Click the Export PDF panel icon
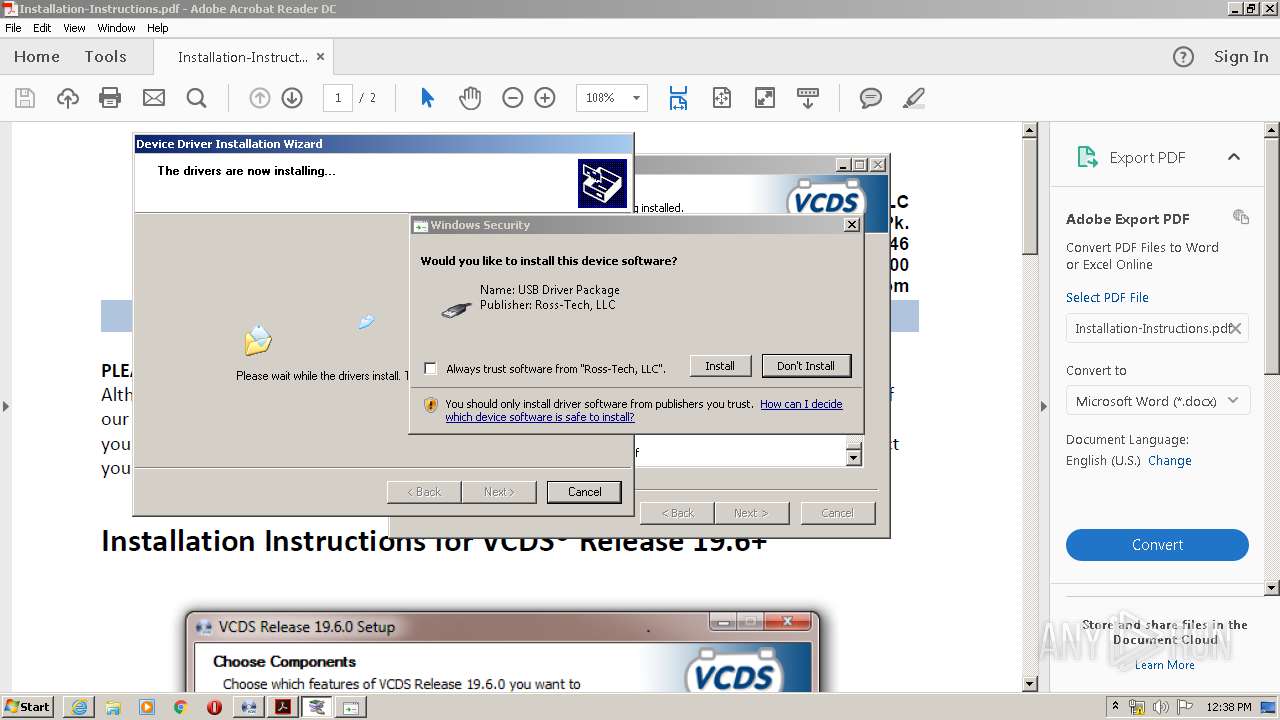The width and height of the screenshot is (1280, 720). pos(1087,157)
